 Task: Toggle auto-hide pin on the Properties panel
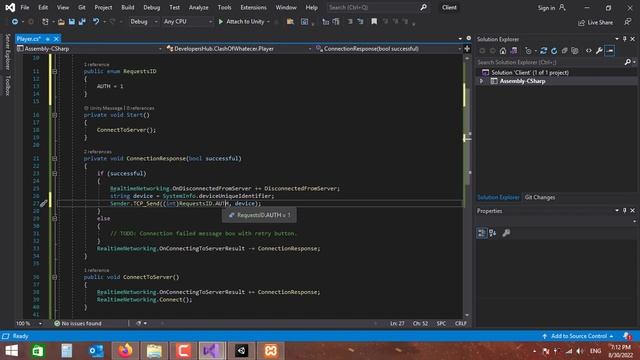coord(624,211)
